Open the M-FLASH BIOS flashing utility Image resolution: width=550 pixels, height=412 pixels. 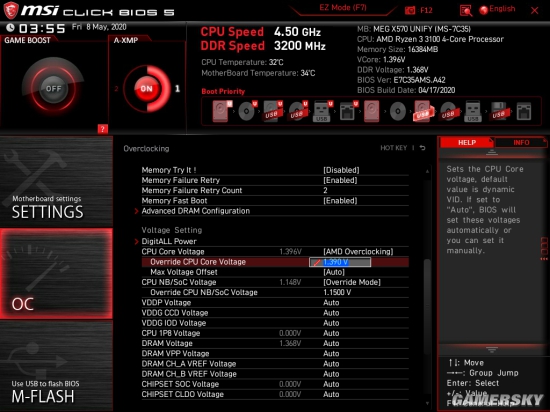tap(56, 366)
